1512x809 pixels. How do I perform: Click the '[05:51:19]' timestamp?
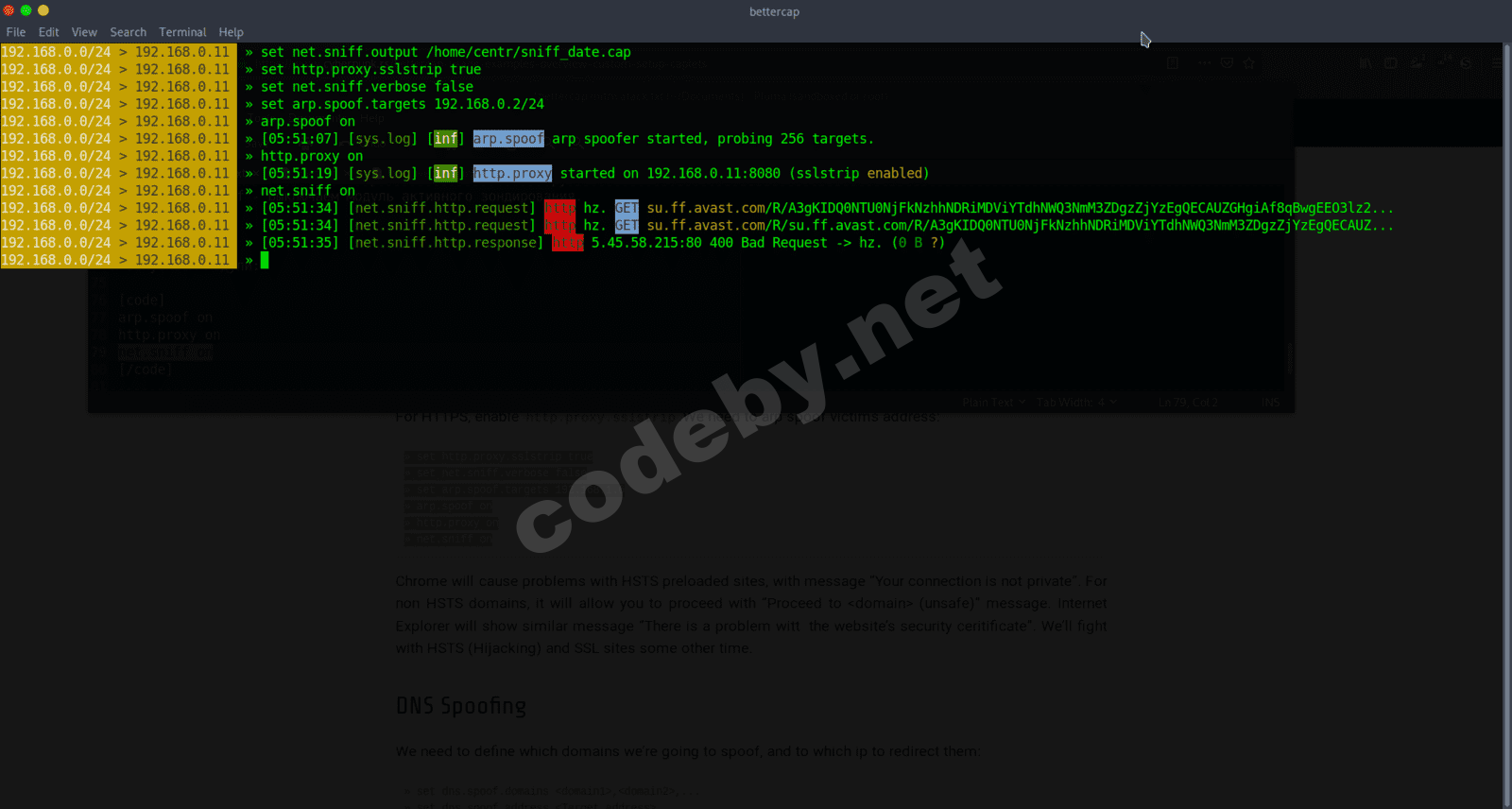[x=300, y=173]
